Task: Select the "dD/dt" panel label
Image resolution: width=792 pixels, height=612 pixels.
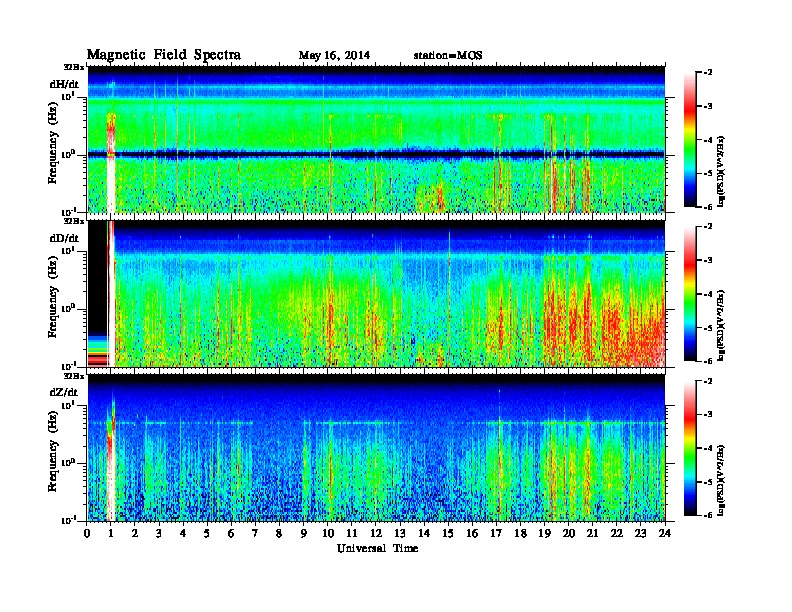Action: (64, 238)
